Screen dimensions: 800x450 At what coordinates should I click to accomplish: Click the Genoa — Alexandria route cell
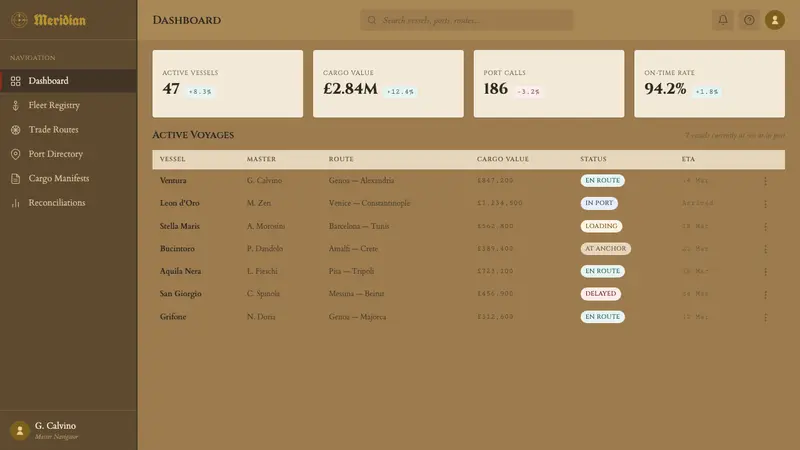(361, 181)
